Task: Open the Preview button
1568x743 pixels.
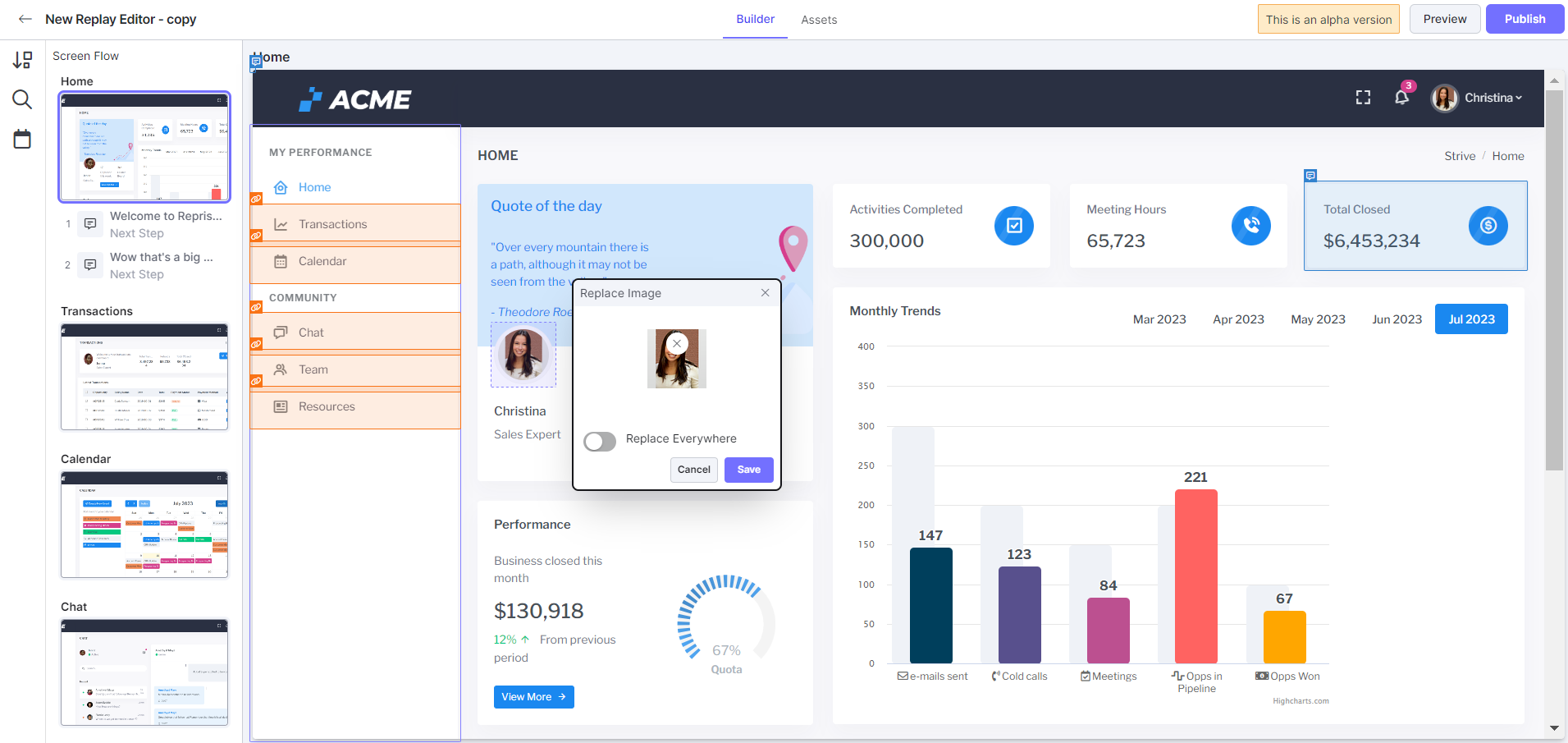Action: click(1445, 19)
